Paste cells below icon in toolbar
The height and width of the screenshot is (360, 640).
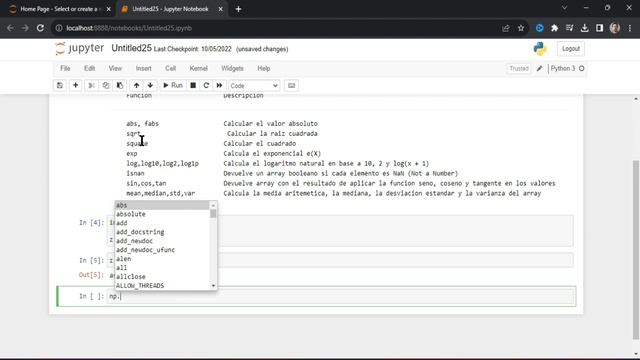tap(120, 85)
